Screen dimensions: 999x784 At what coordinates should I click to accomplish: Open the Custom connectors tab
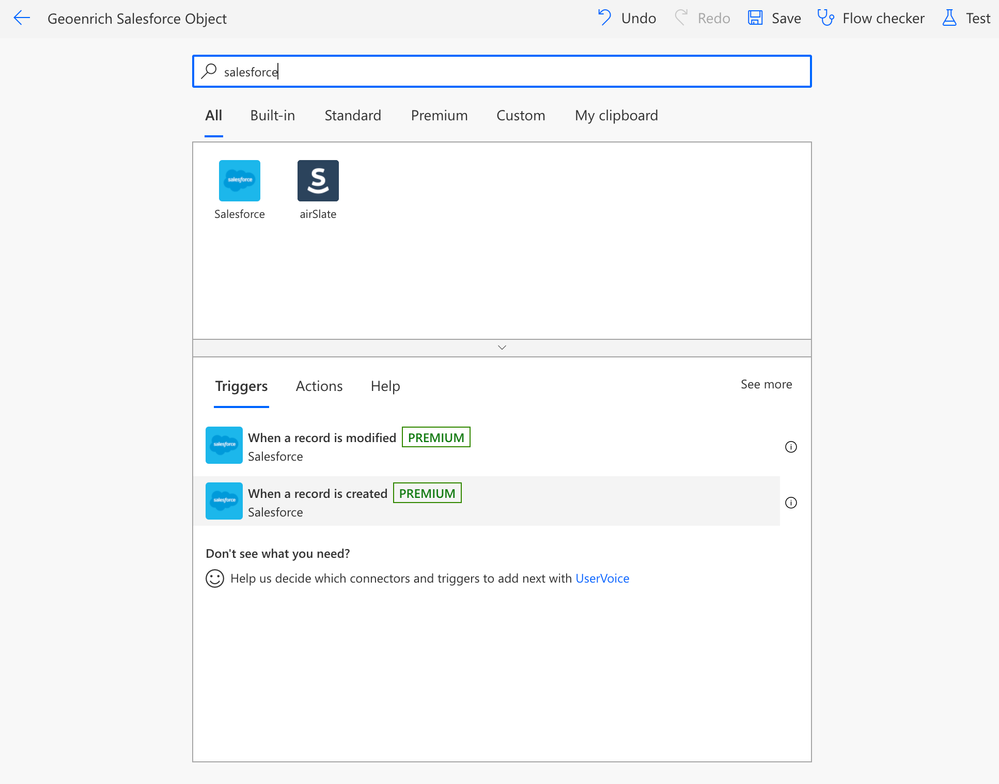pyautogui.click(x=521, y=116)
